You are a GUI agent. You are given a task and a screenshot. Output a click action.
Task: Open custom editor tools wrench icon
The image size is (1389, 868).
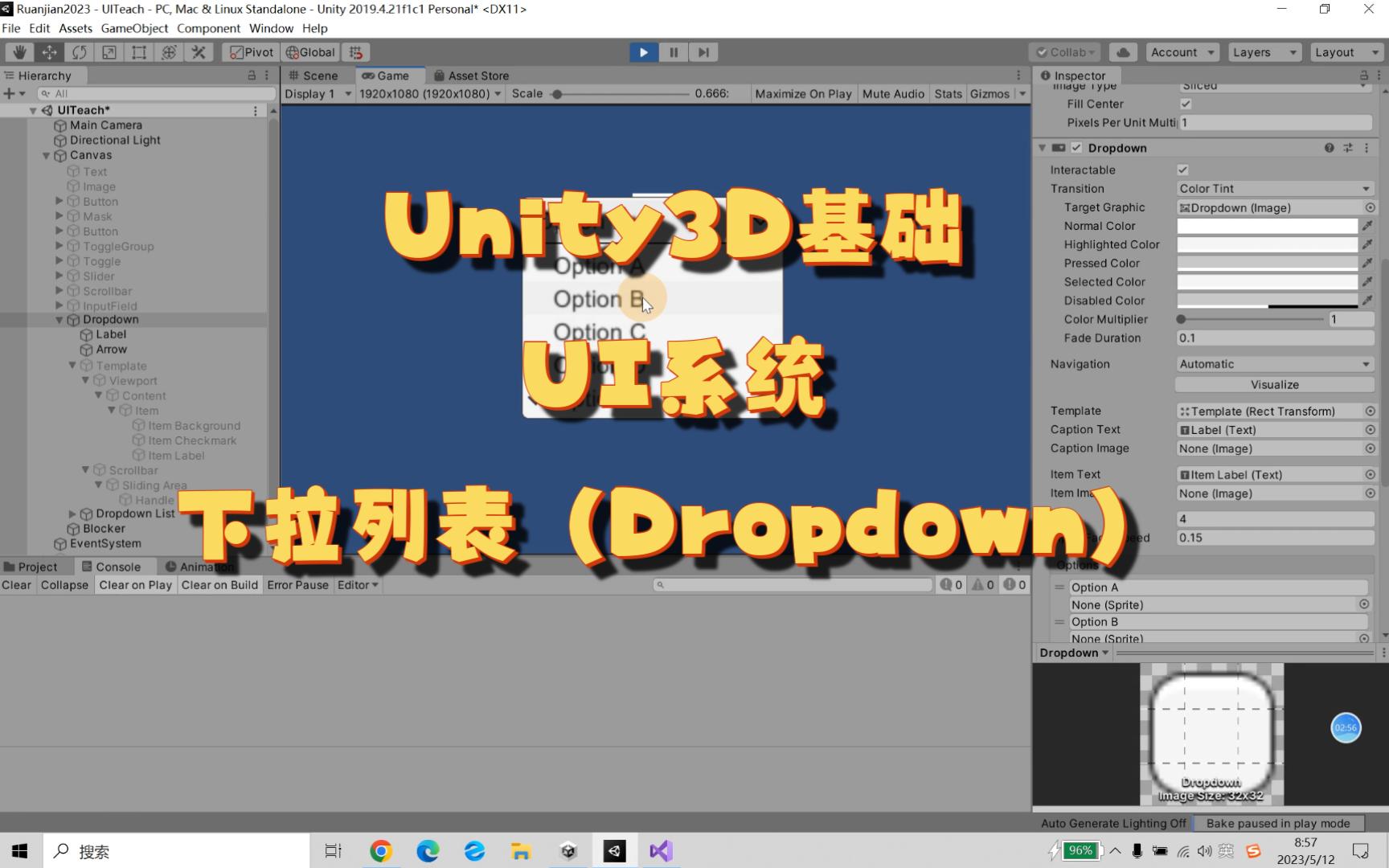tap(198, 52)
